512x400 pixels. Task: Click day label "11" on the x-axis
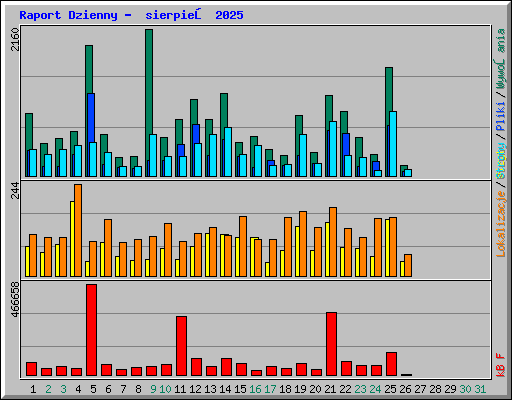180,389
